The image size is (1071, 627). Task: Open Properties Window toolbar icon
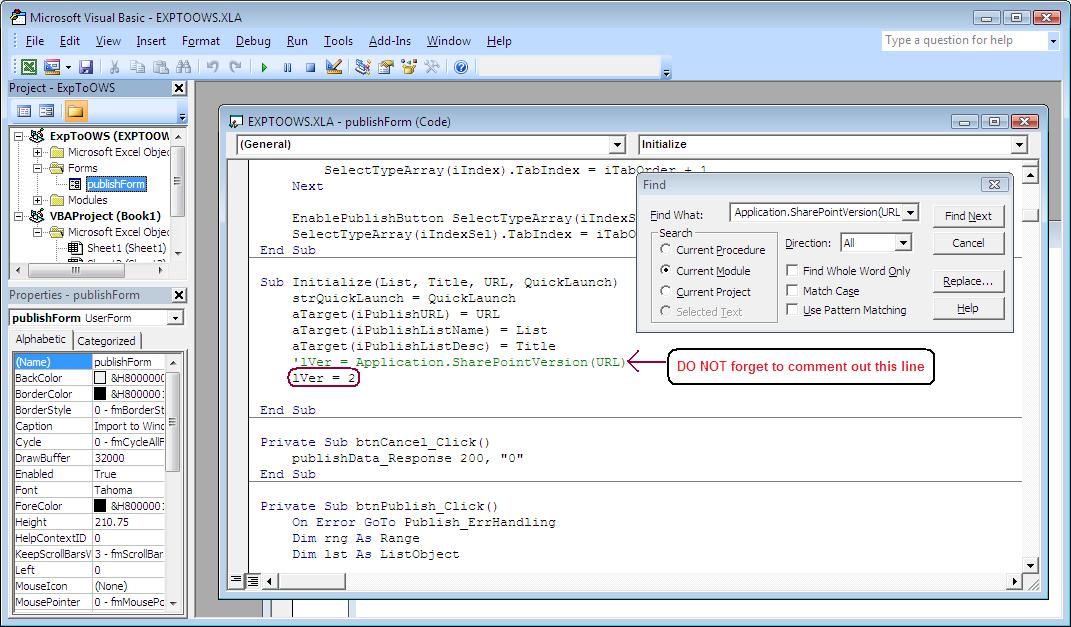386,67
